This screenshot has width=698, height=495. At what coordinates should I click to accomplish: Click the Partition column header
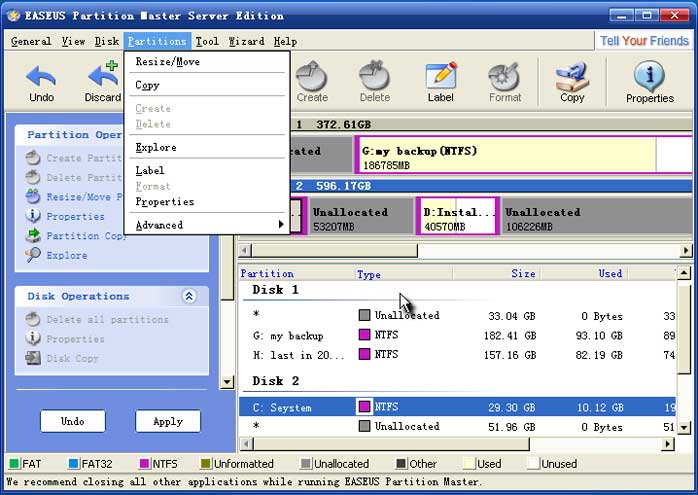(296, 273)
